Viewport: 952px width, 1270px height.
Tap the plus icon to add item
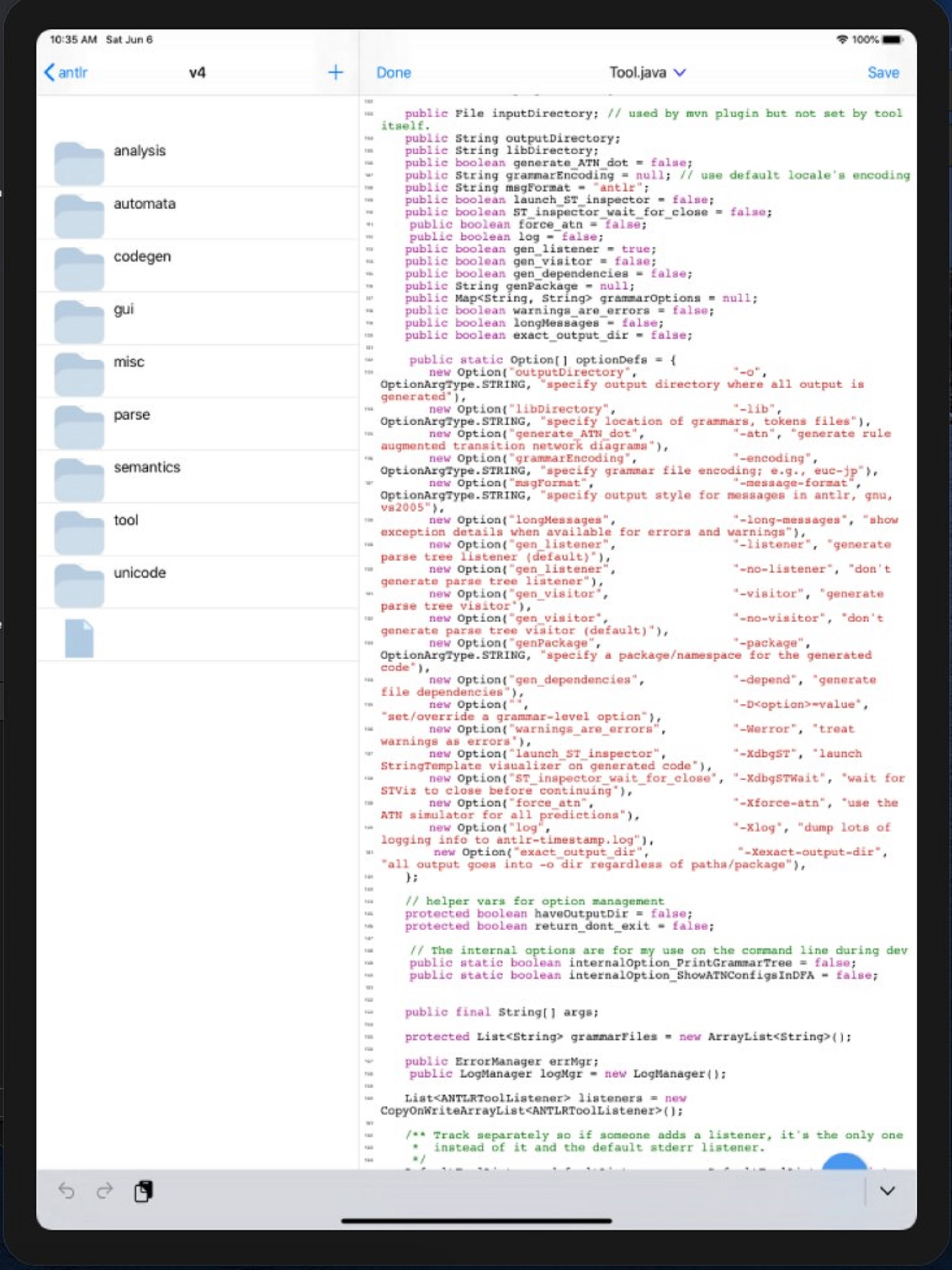coord(335,73)
